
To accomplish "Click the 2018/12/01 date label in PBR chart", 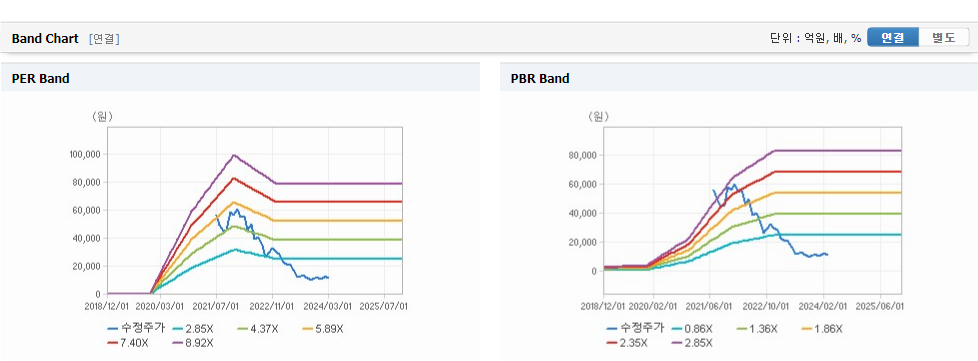I will [x=603, y=307].
